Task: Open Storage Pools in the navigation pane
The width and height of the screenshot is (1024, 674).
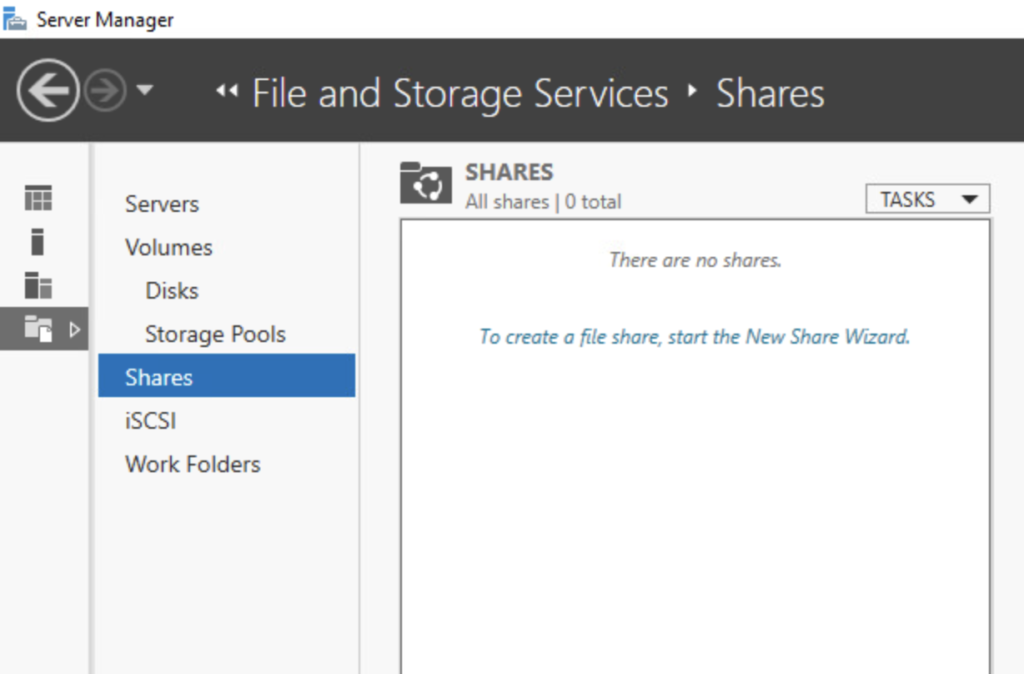Action: 215,334
